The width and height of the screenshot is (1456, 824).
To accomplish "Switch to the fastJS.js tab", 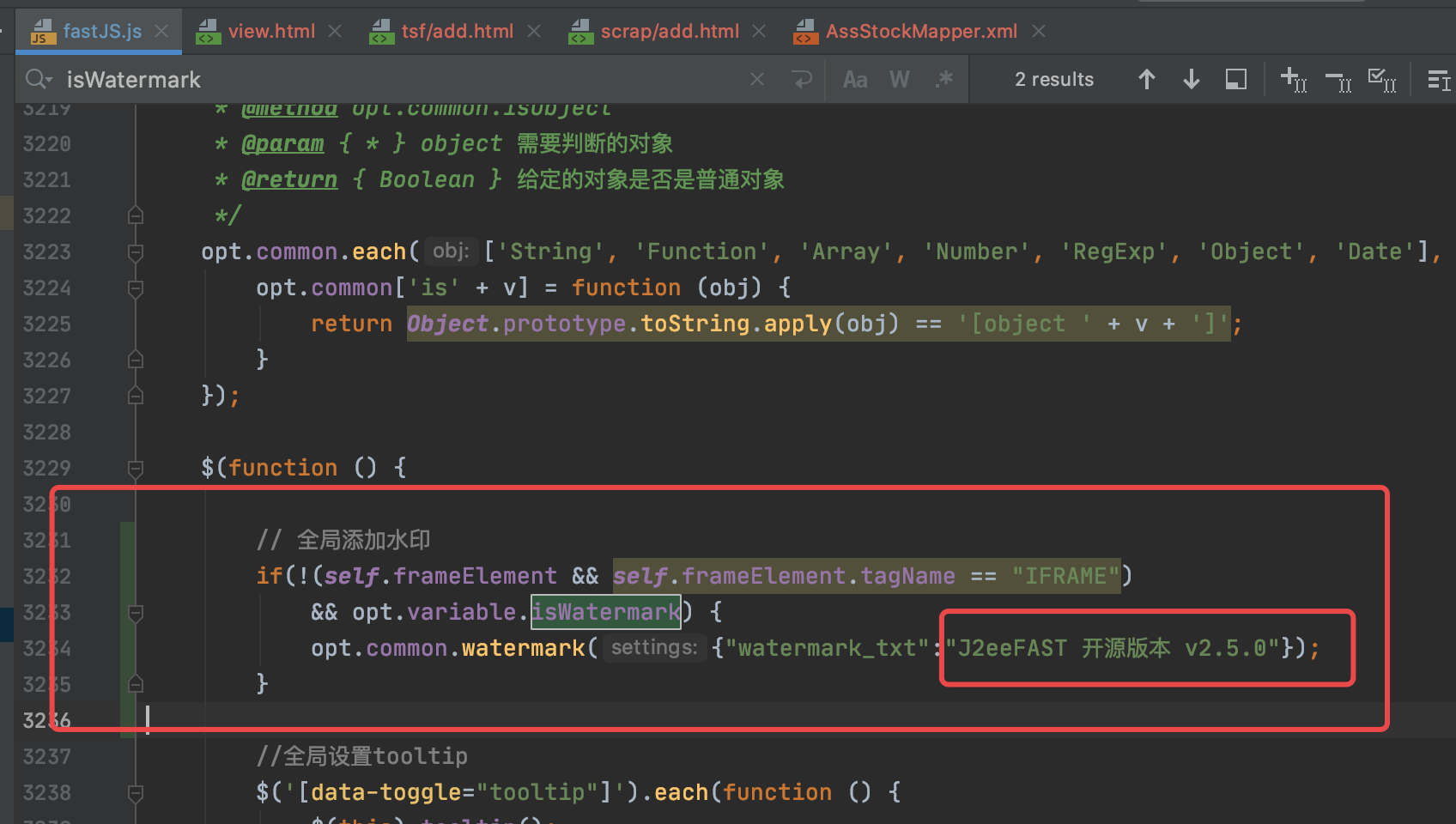I will tap(102, 32).
